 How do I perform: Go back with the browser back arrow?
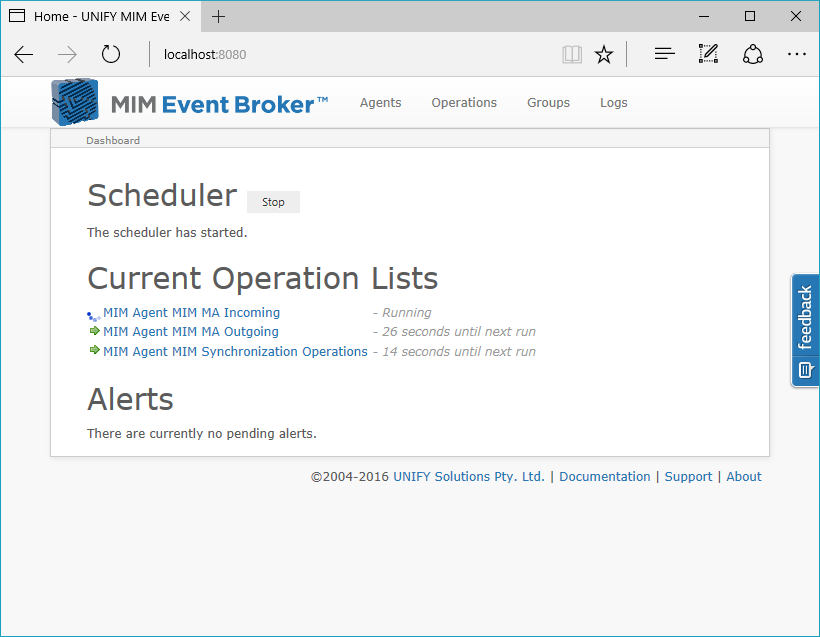24,54
